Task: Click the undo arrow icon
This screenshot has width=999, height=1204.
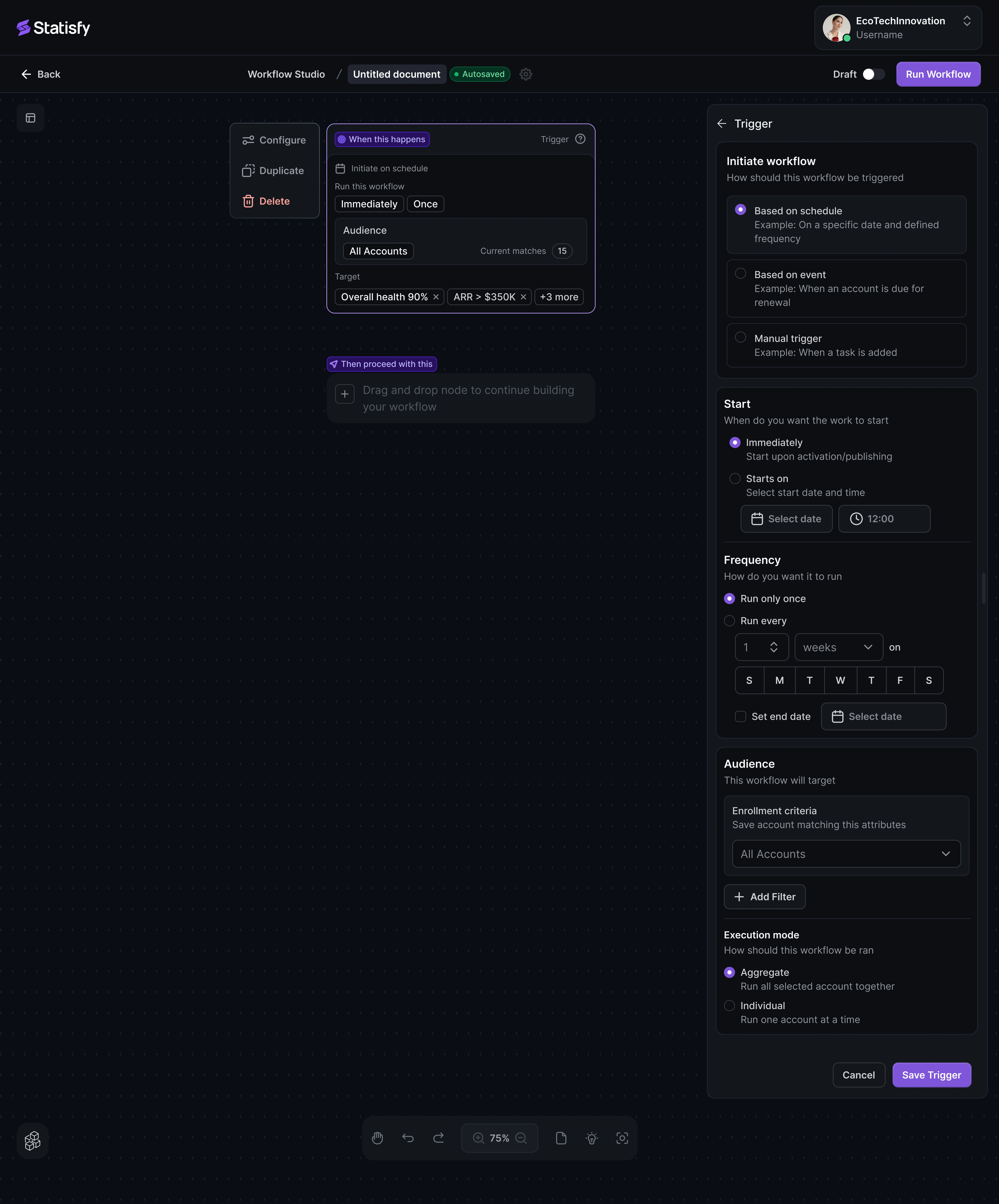Action: coord(408,1138)
